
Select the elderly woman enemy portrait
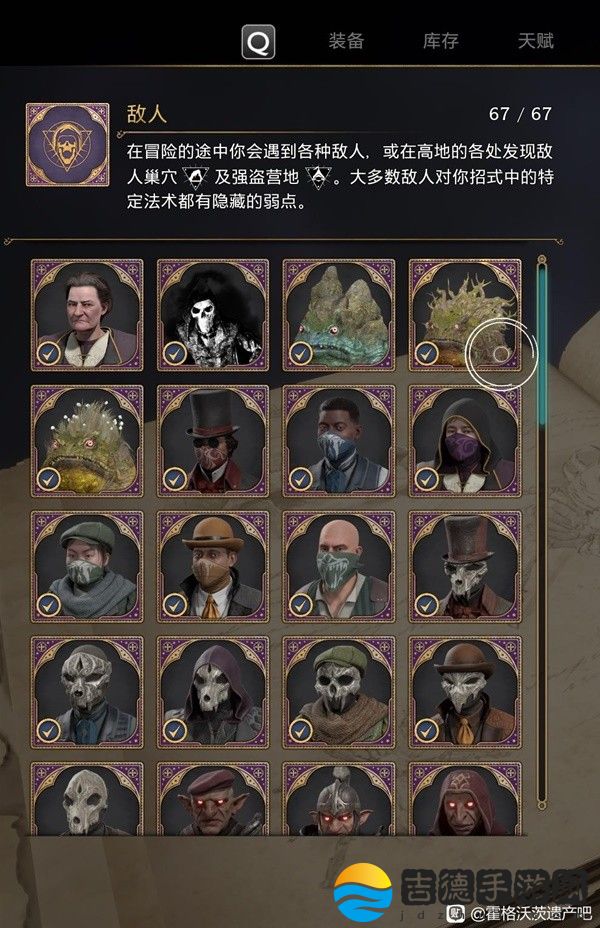click(87, 315)
